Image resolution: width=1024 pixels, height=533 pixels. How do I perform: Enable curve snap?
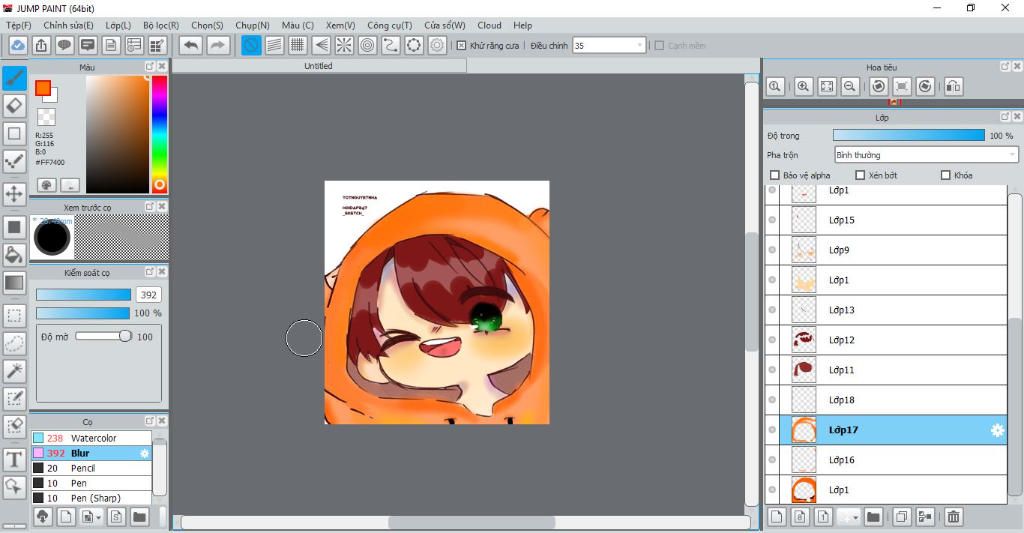click(391, 45)
